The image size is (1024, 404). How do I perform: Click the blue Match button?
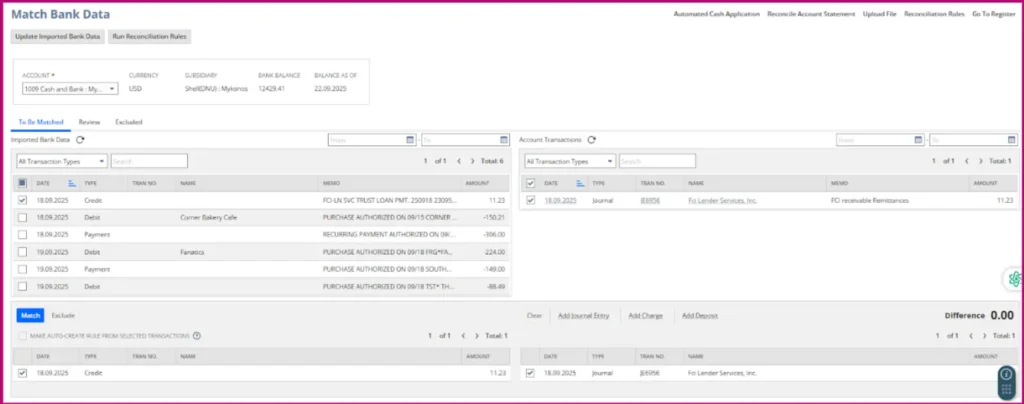point(30,315)
